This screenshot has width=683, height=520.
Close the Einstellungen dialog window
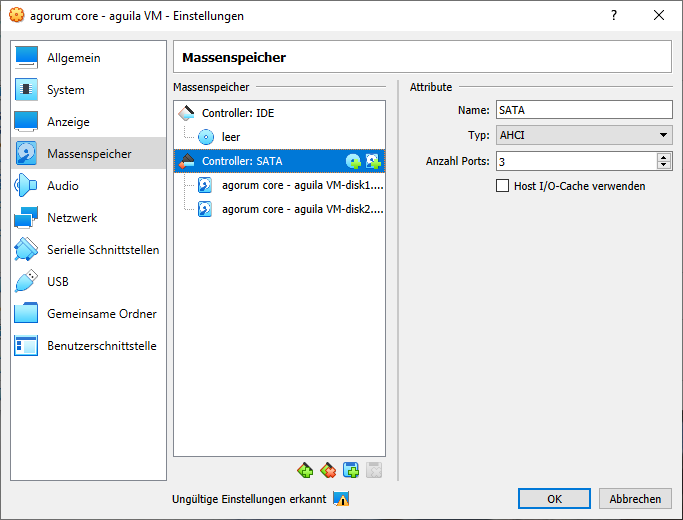pyautogui.click(x=659, y=16)
